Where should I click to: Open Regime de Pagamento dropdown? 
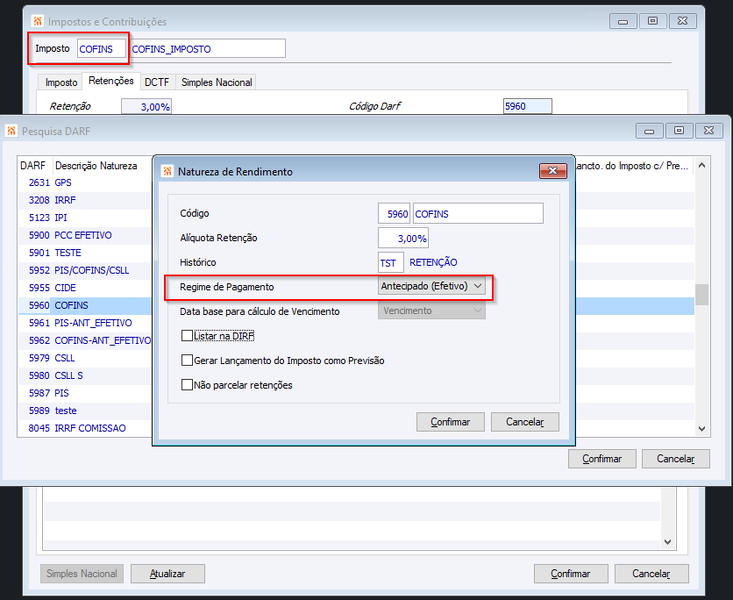click(431, 286)
